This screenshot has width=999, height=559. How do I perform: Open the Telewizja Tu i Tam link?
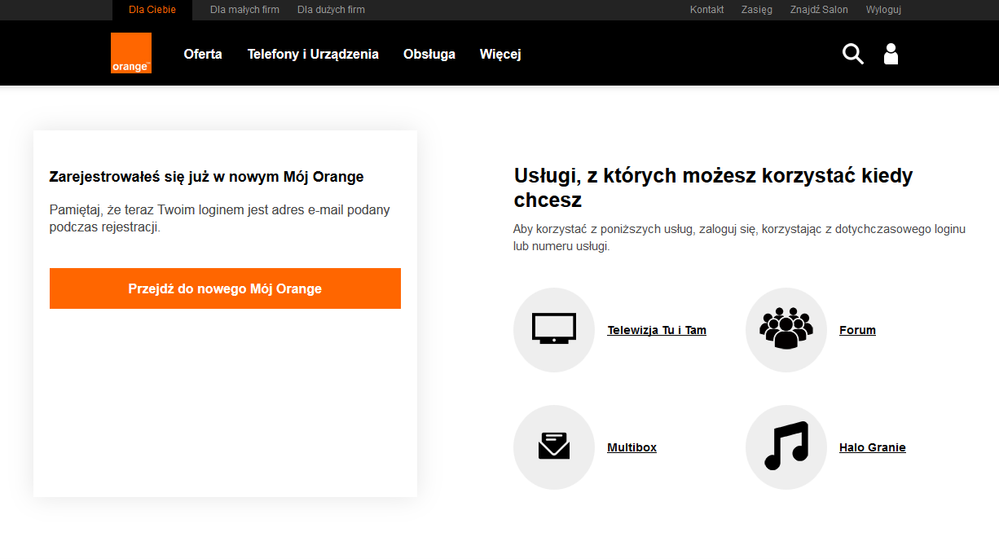pos(656,330)
